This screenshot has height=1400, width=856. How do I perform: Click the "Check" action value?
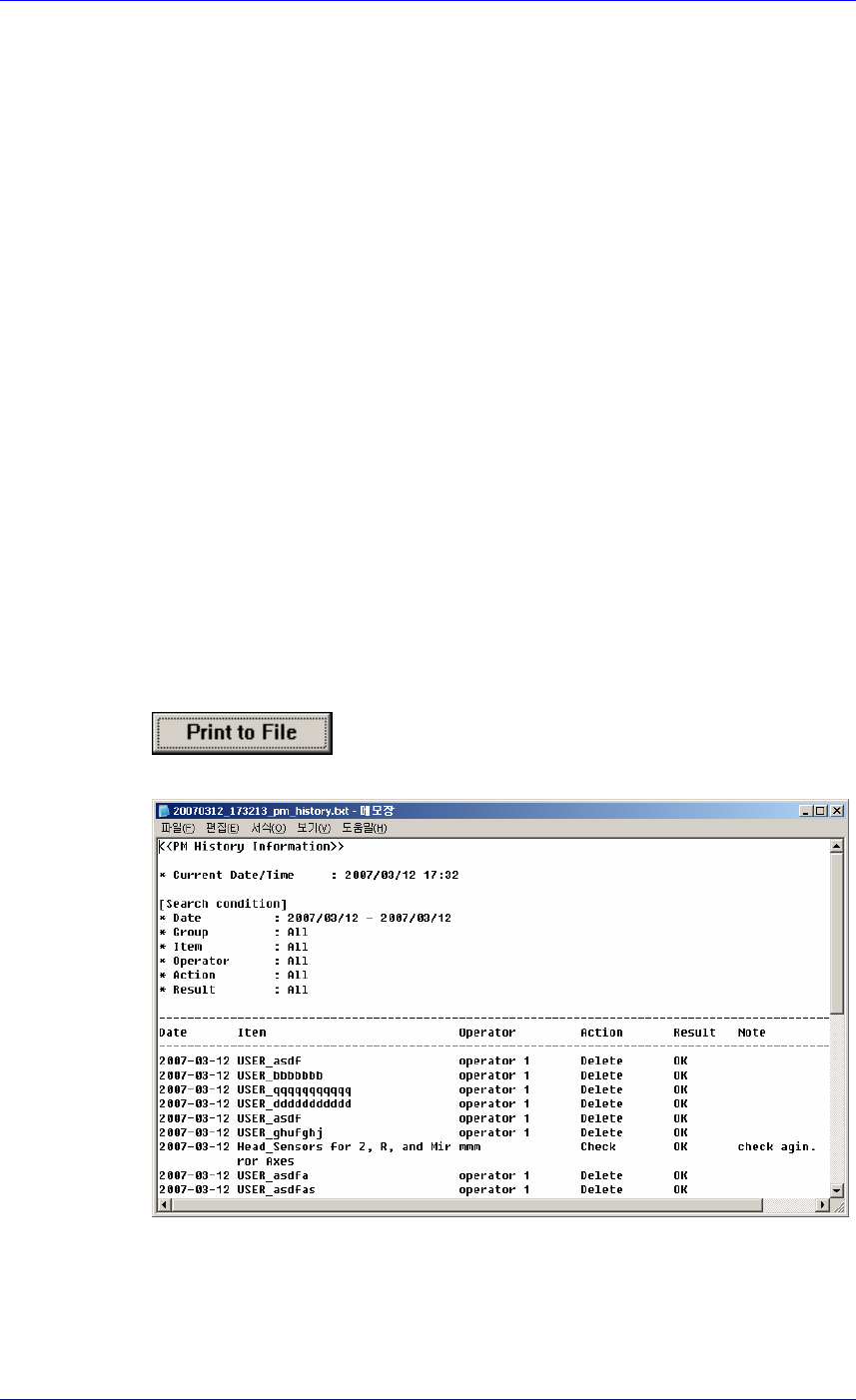[598, 1146]
